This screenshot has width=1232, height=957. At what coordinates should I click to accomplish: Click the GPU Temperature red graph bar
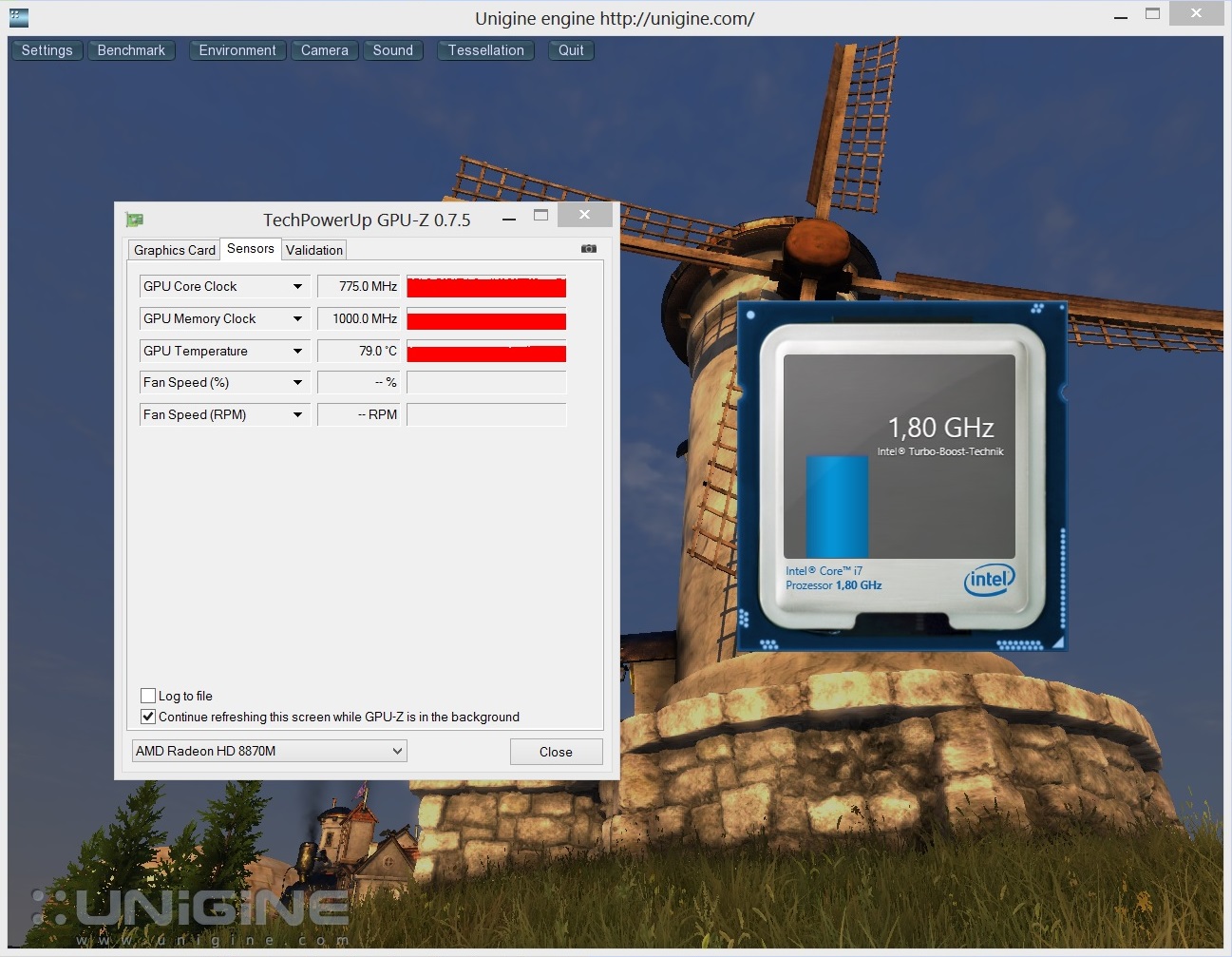point(486,352)
